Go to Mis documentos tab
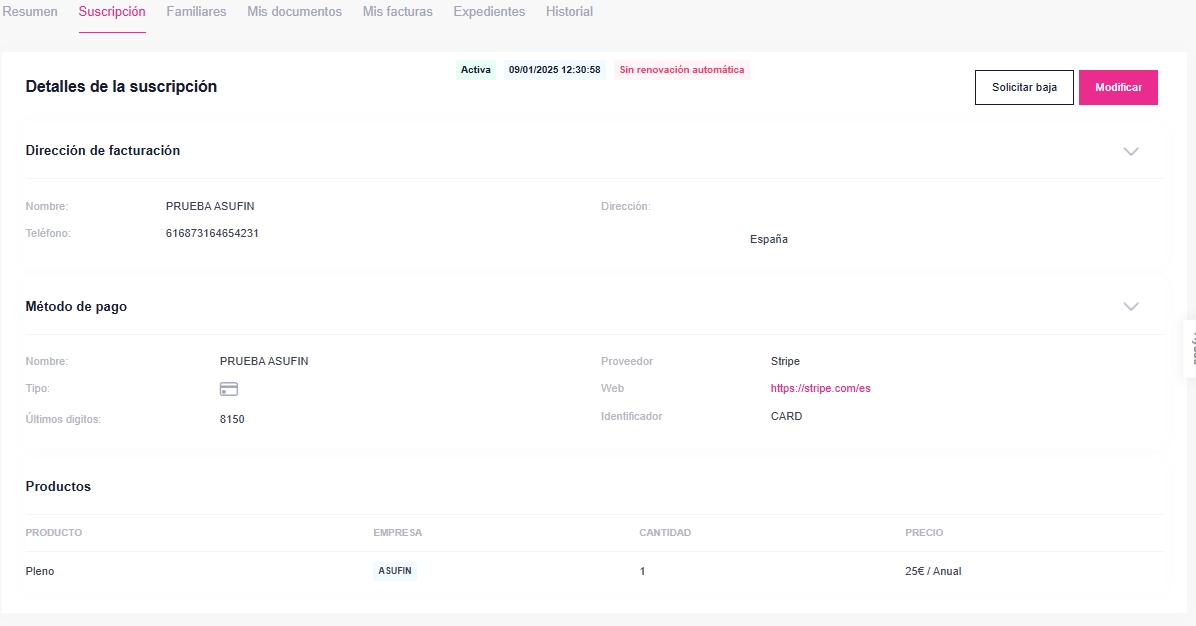Image resolution: width=1196 pixels, height=626 pixels. (x=294, y=12)
